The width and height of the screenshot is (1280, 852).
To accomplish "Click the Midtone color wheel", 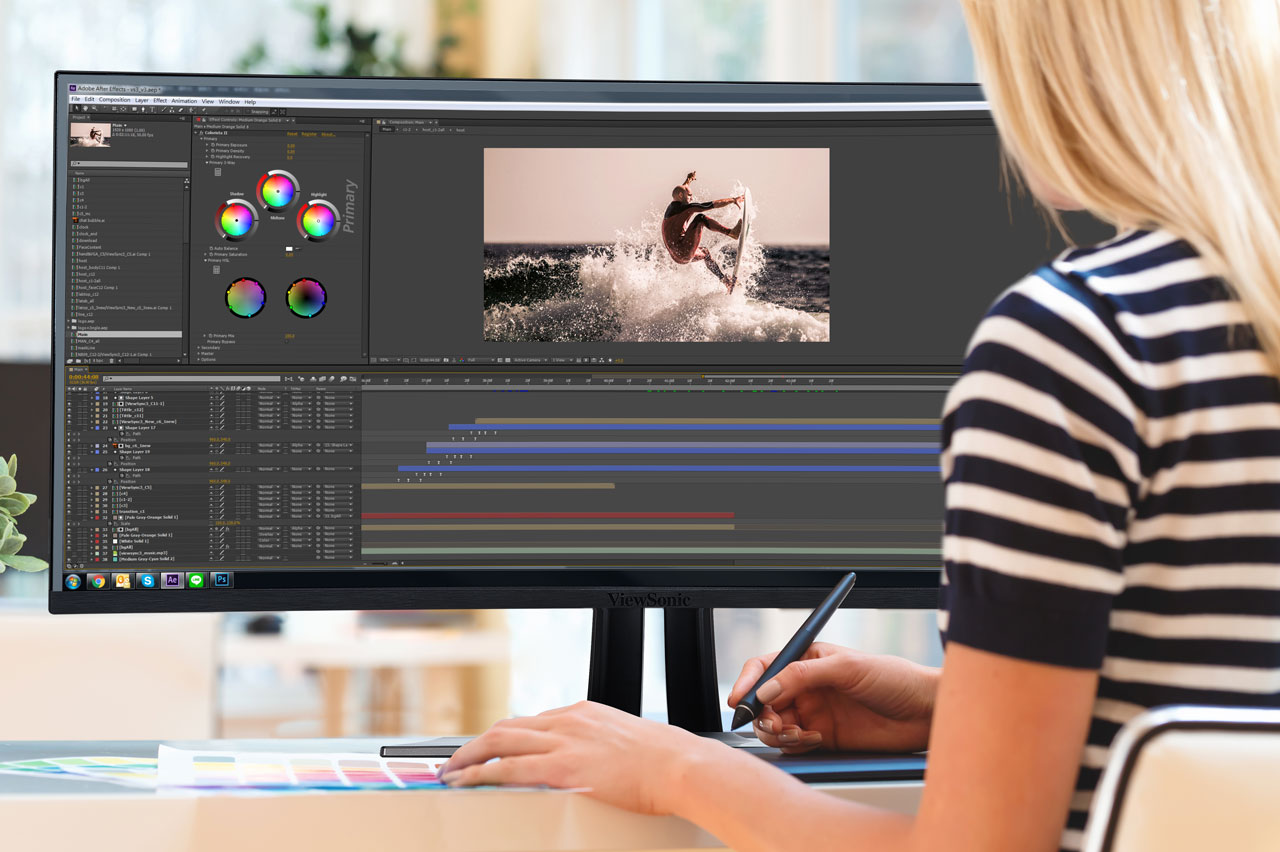I will (x=277, y=190).
